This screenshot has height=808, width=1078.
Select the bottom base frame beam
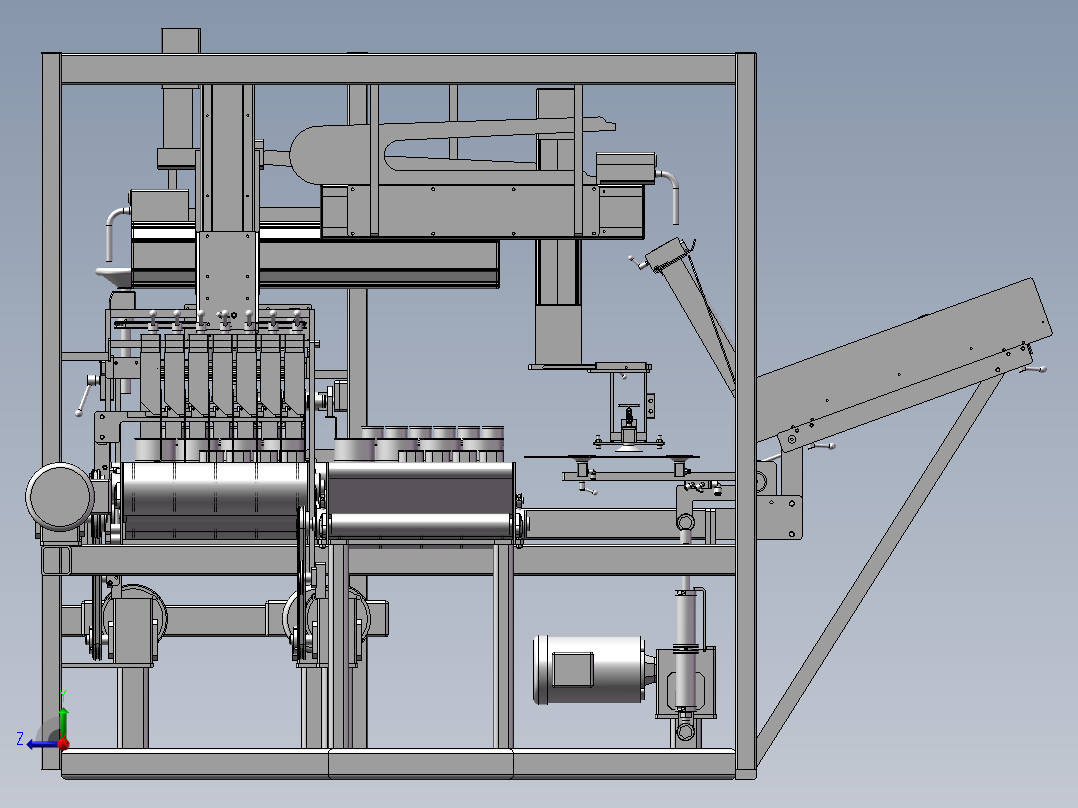click(398, 763)
